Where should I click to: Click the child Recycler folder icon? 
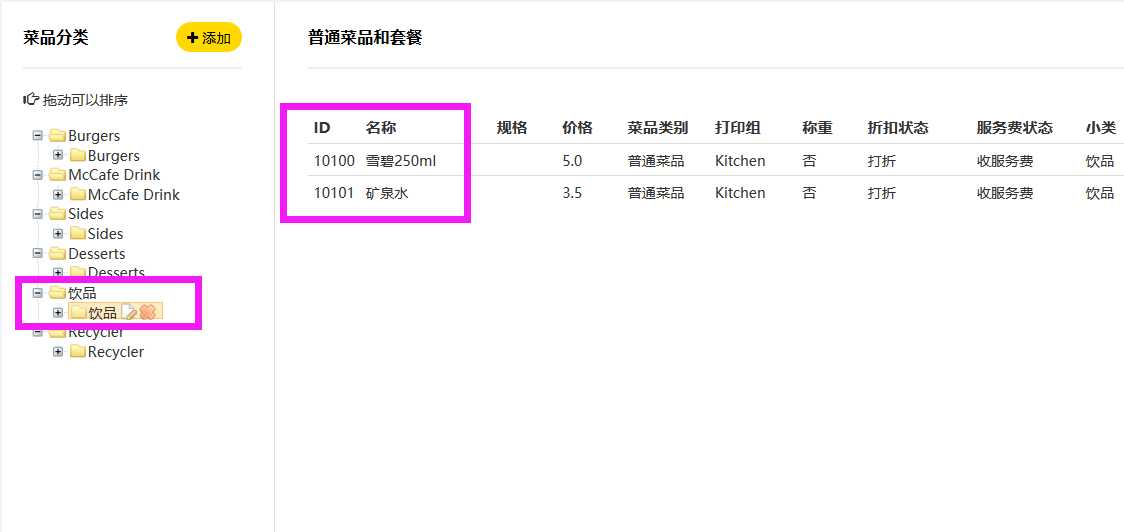click(x=77, y=351)
